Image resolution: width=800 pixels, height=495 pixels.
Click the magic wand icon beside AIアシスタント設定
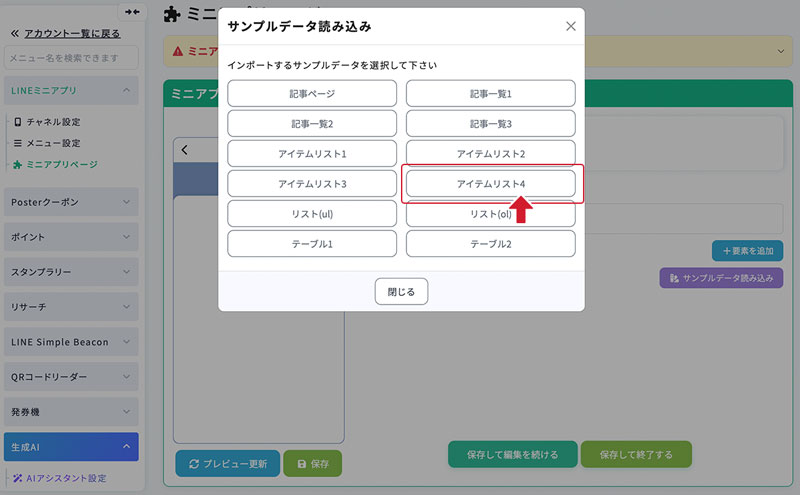(x=18, y=478)
